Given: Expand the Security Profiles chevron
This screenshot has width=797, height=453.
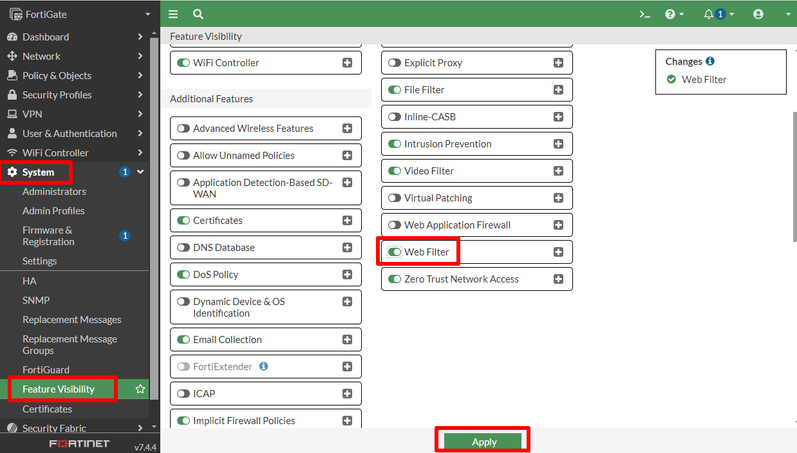Looking at the screenshot, I should (x=140, y=95).
